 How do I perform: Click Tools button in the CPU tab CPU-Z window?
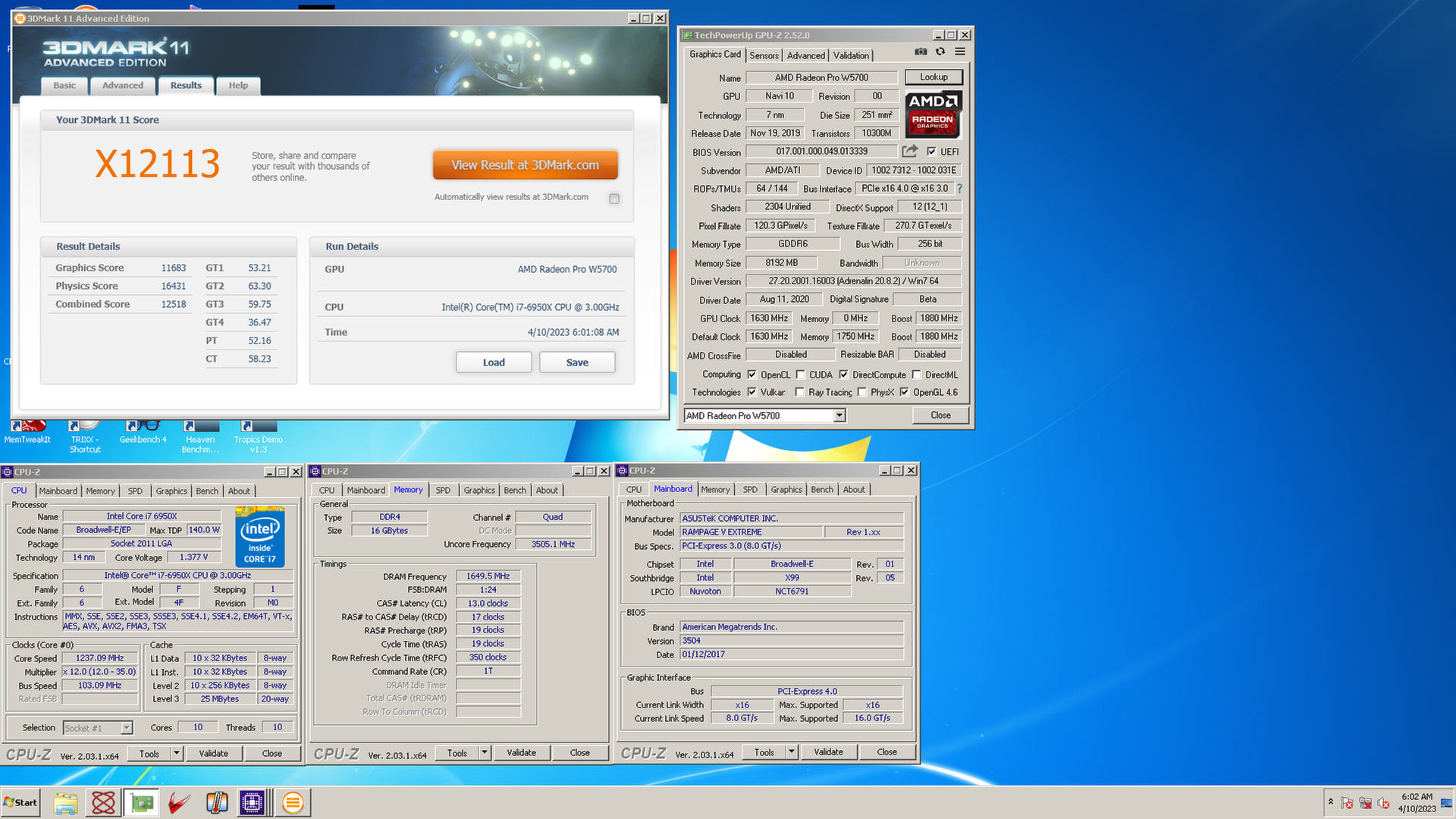(149, 753)
